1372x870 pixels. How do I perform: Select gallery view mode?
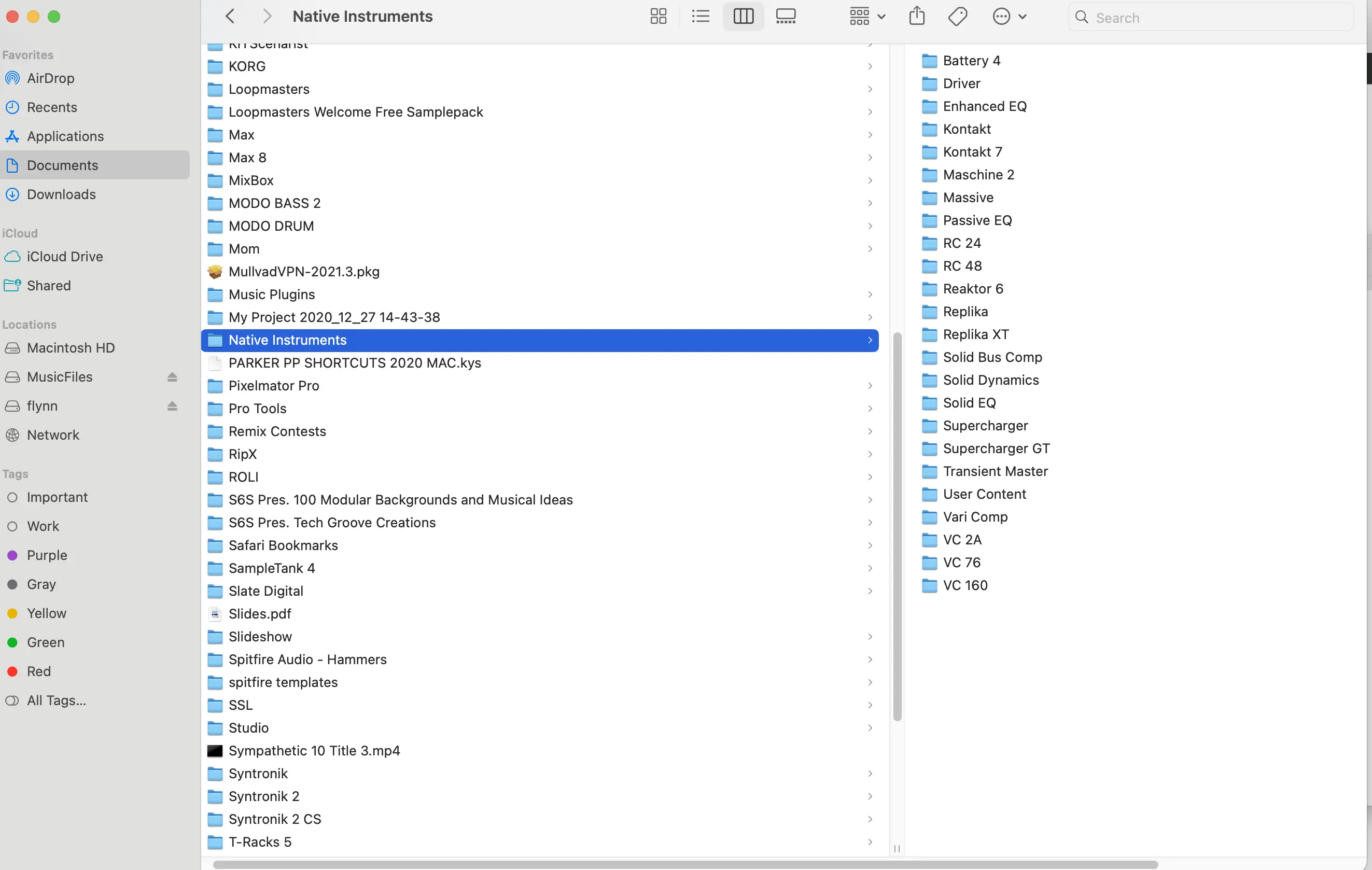(786, 17)
